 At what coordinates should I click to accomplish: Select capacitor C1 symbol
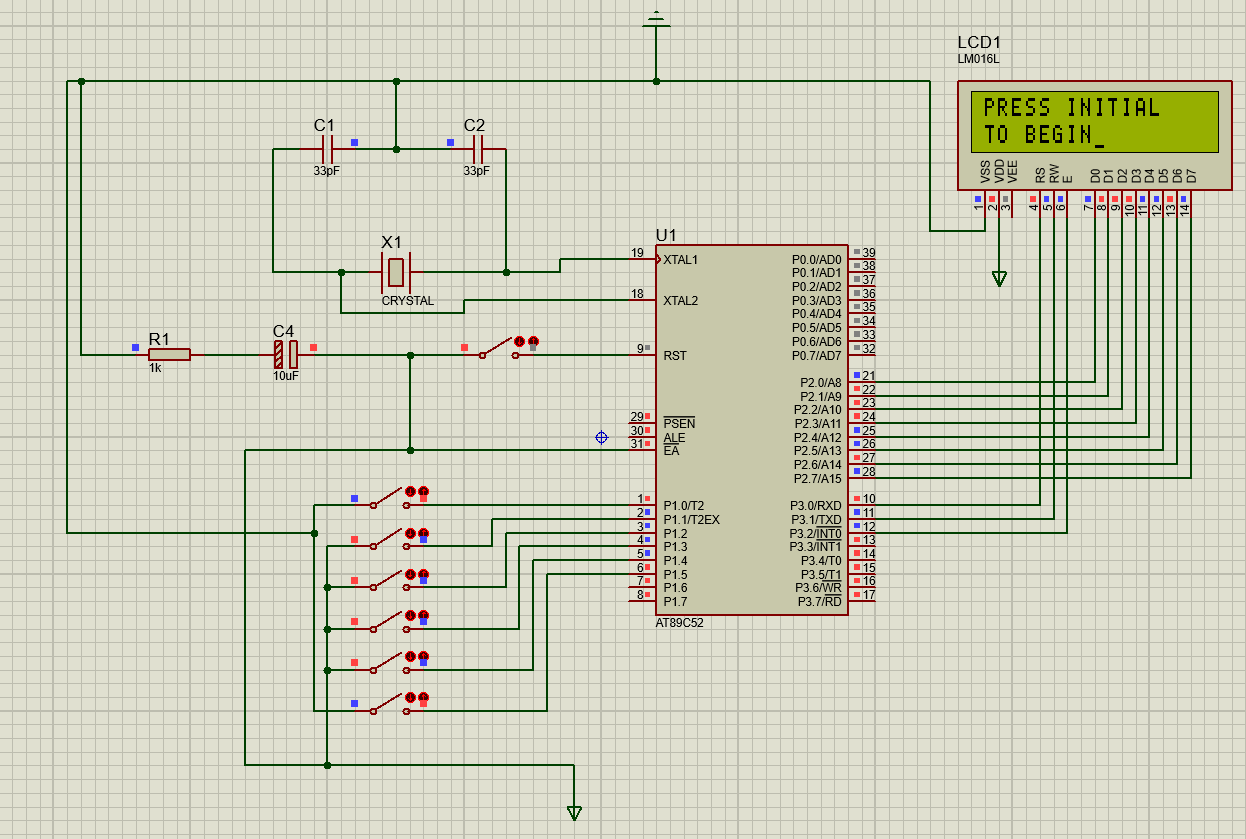pyautogui.click(x=327, y=149)
